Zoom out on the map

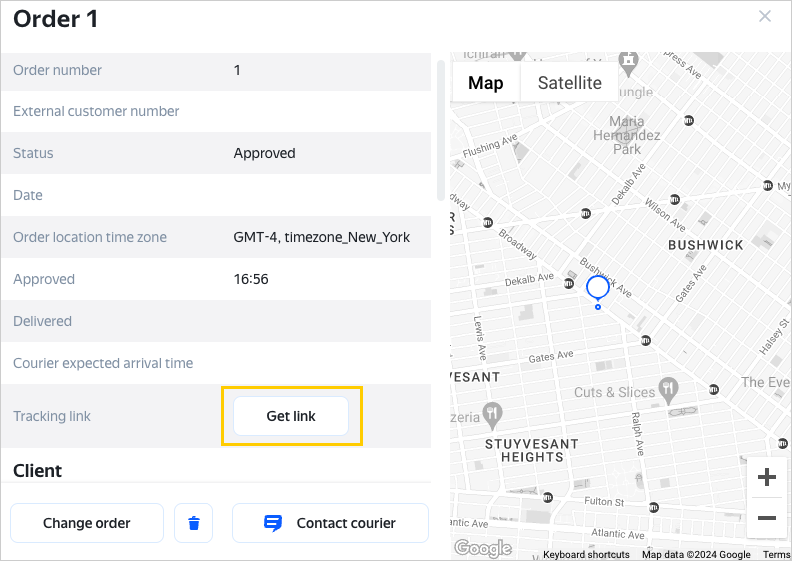767,518
